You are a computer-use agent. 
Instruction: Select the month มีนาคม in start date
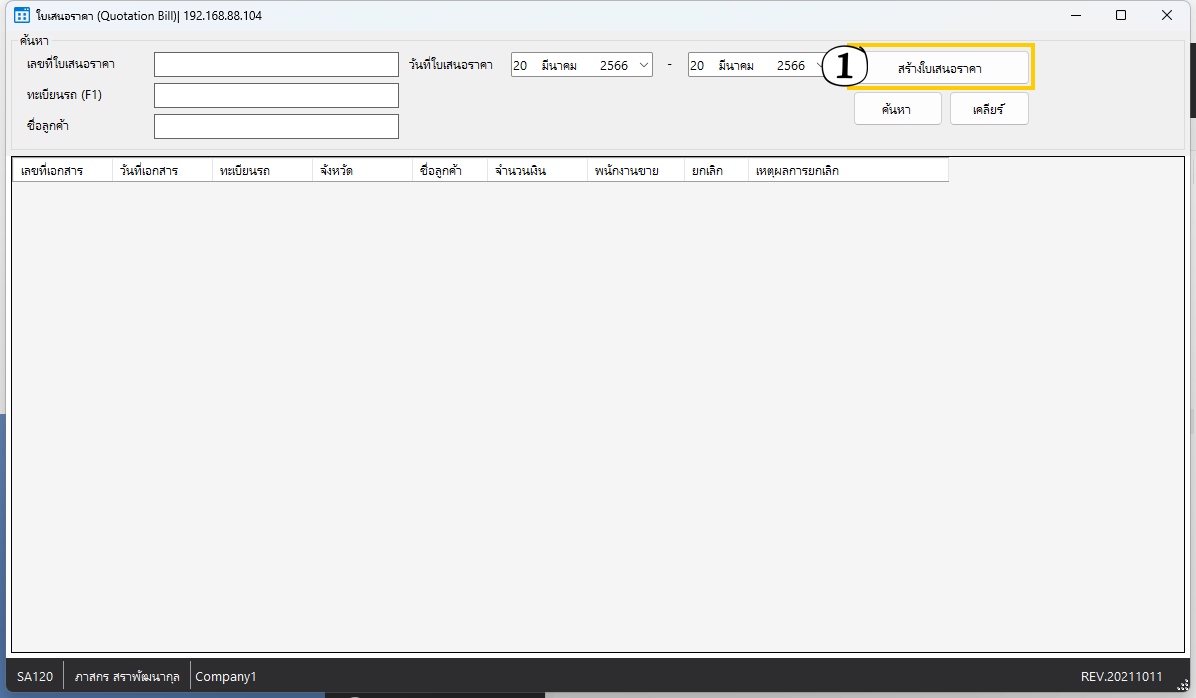[x=559, y=66]
